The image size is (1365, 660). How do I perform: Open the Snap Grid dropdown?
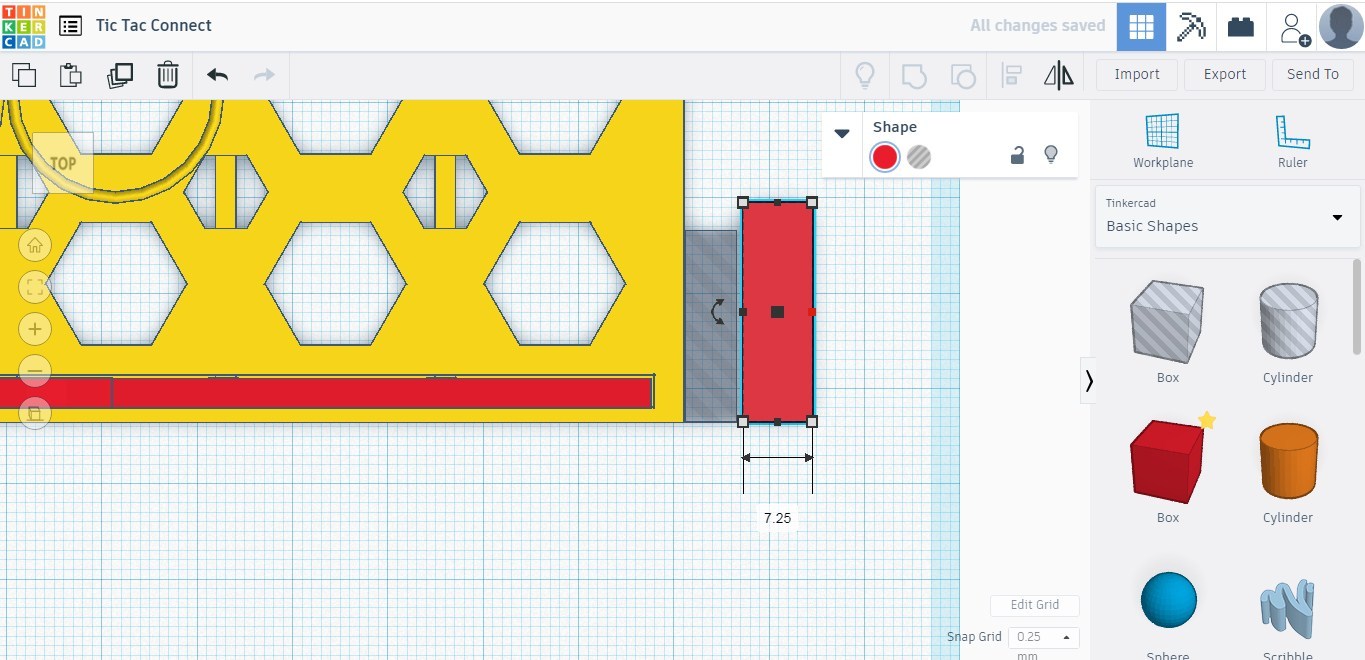pyautogui.click(x=1043, y=637)
